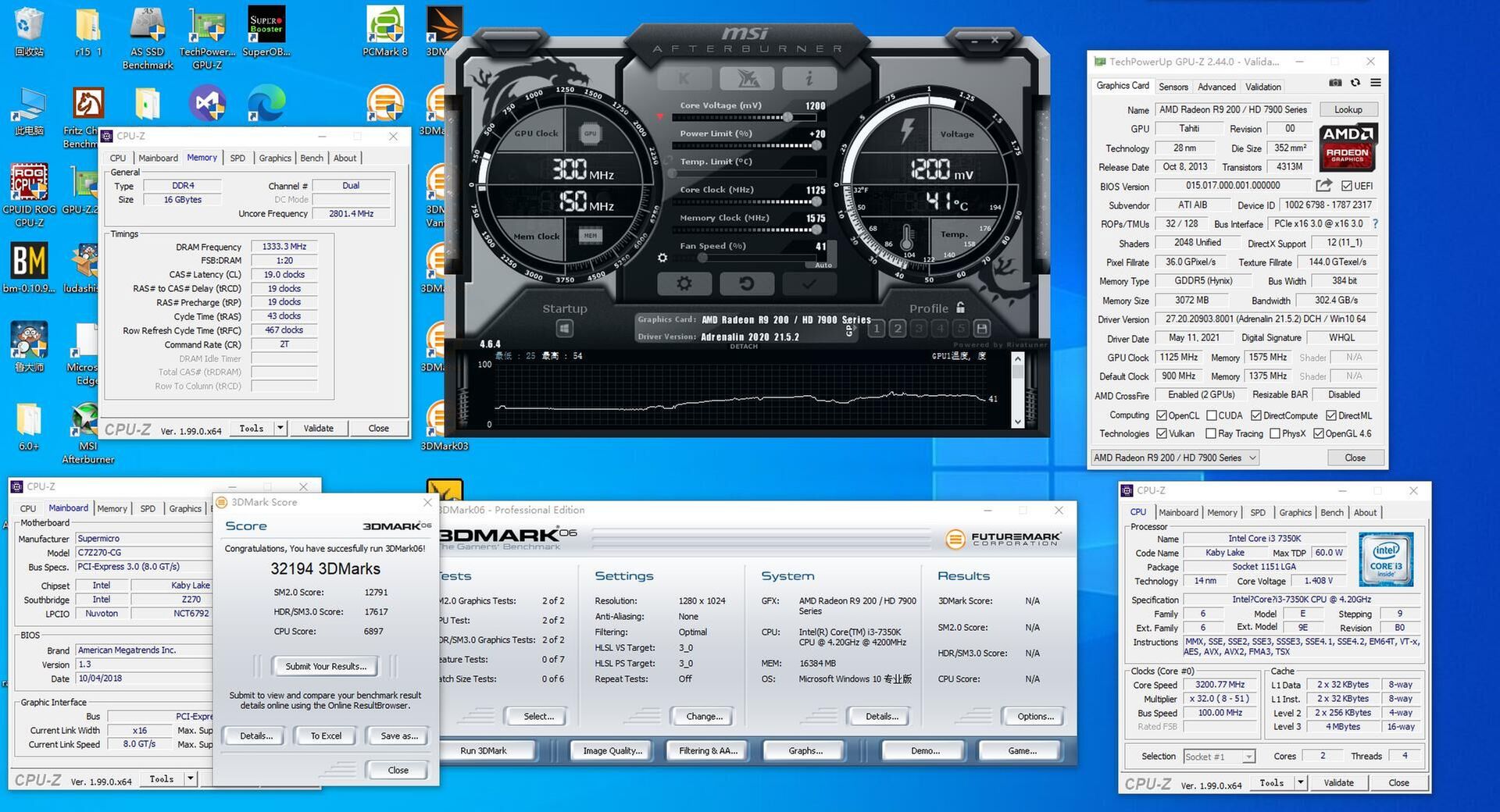Image resolution: width=1500 pixels, height=812 pixels.
Task: Toggle Auto fan speed in Afterburner
Action: click(x=823, y=265)
